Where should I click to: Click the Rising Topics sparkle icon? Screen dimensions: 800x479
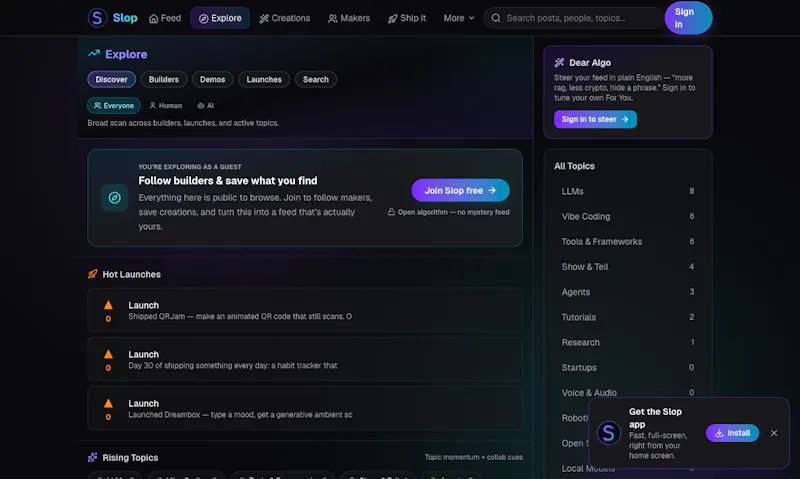tap(92, 458)
